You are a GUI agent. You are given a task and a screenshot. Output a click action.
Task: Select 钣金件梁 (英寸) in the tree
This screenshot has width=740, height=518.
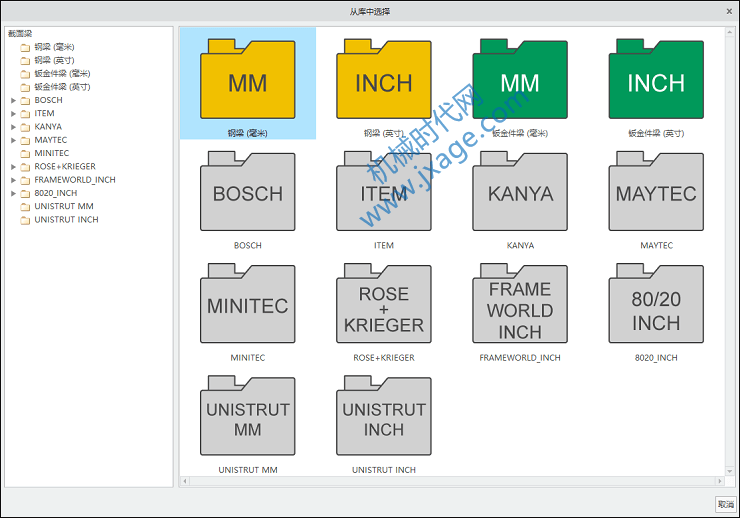62,87
